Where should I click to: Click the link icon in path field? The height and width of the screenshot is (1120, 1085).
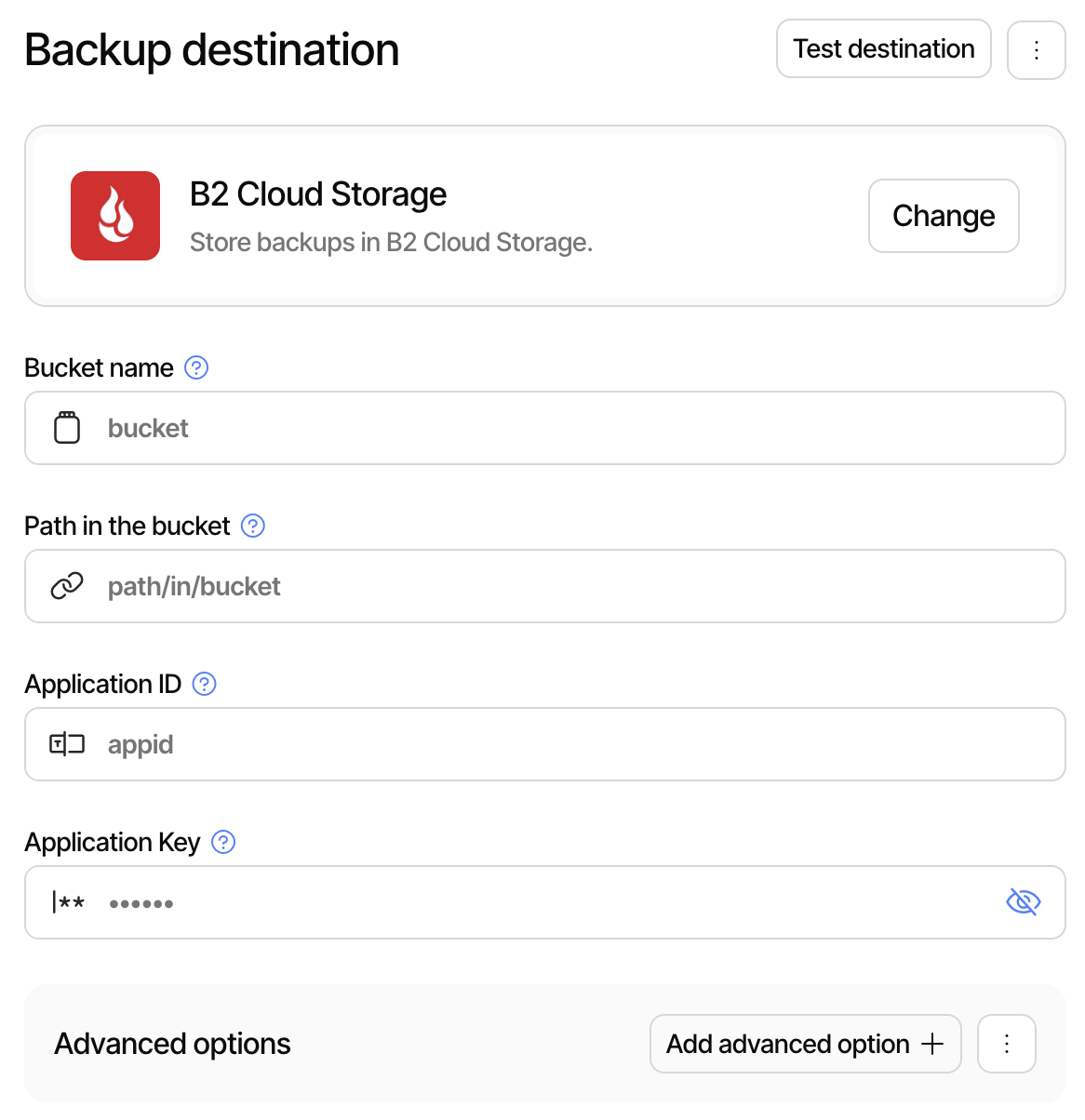click(67, 586)
